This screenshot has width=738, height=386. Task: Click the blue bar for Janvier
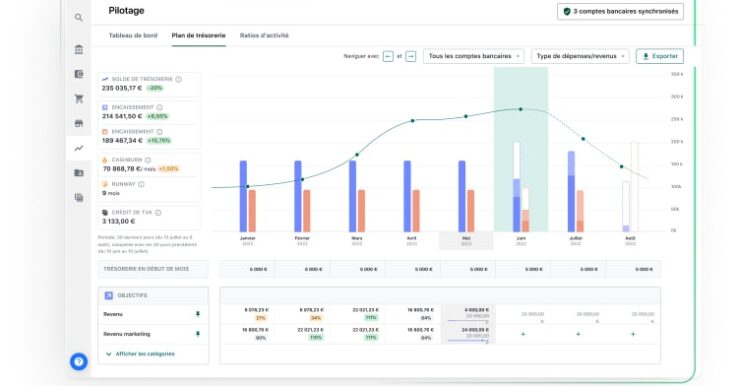243,196
